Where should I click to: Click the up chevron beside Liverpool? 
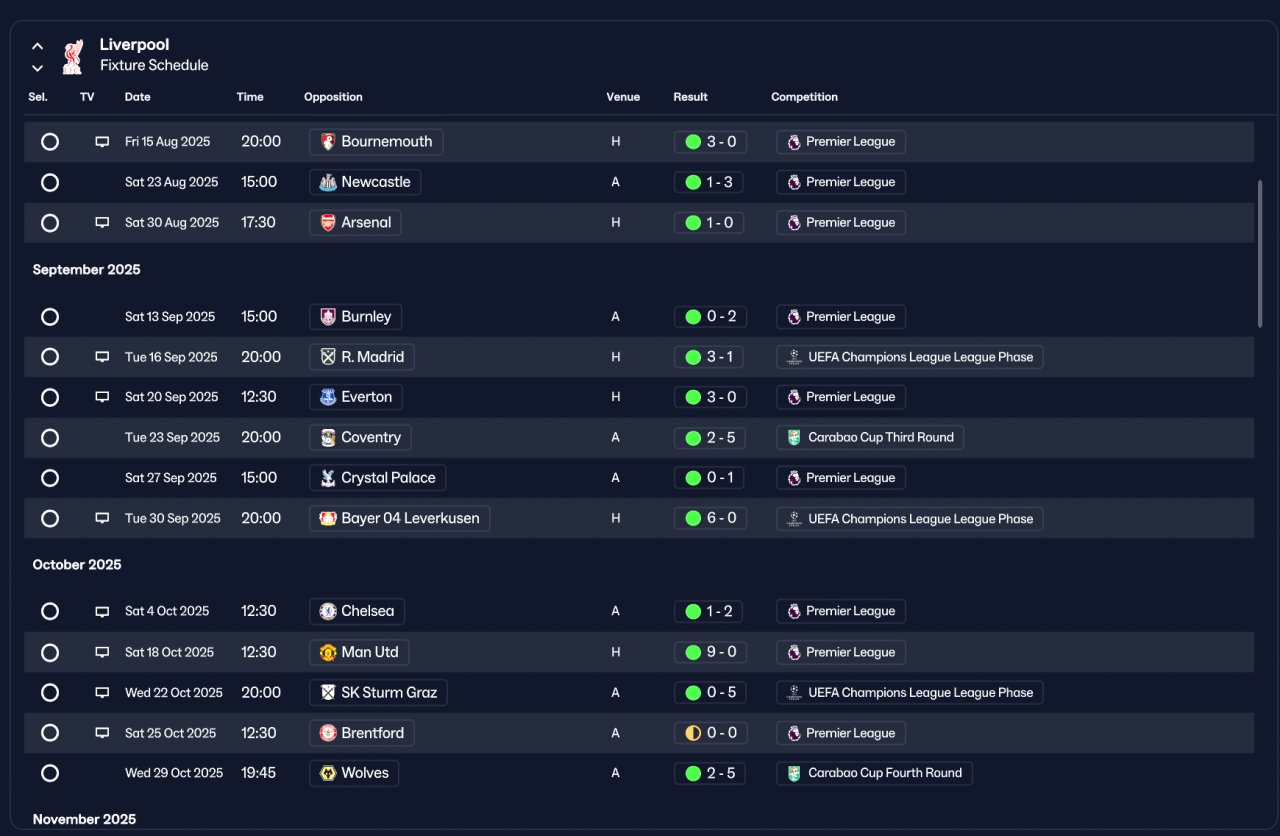[x=37, y=46]
